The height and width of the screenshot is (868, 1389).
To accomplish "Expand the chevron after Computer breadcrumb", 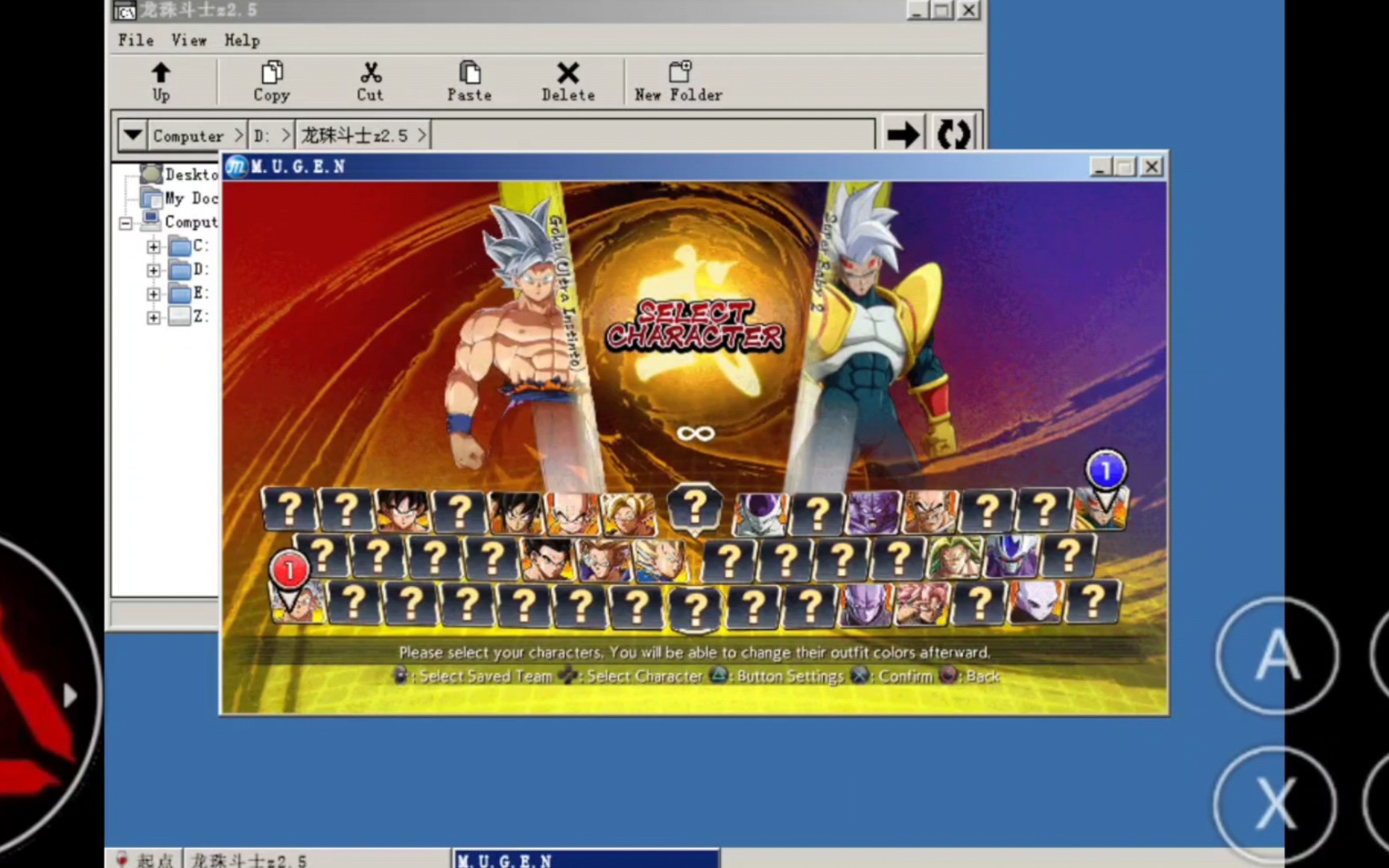I will click(238, 135).
